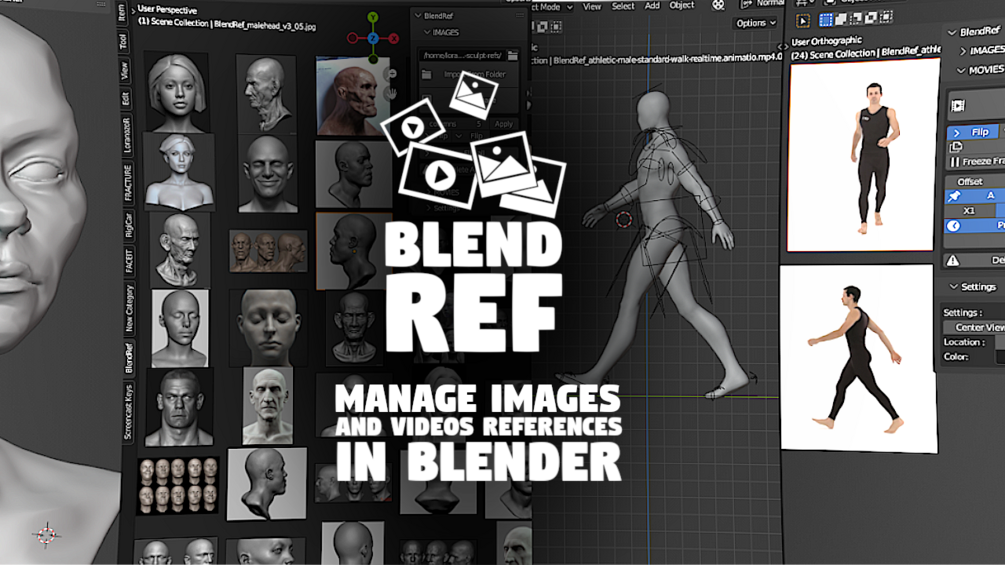Switch to the Tool sidebar tab
This screenshot has width=1005, height=565.
coord(123,41)
